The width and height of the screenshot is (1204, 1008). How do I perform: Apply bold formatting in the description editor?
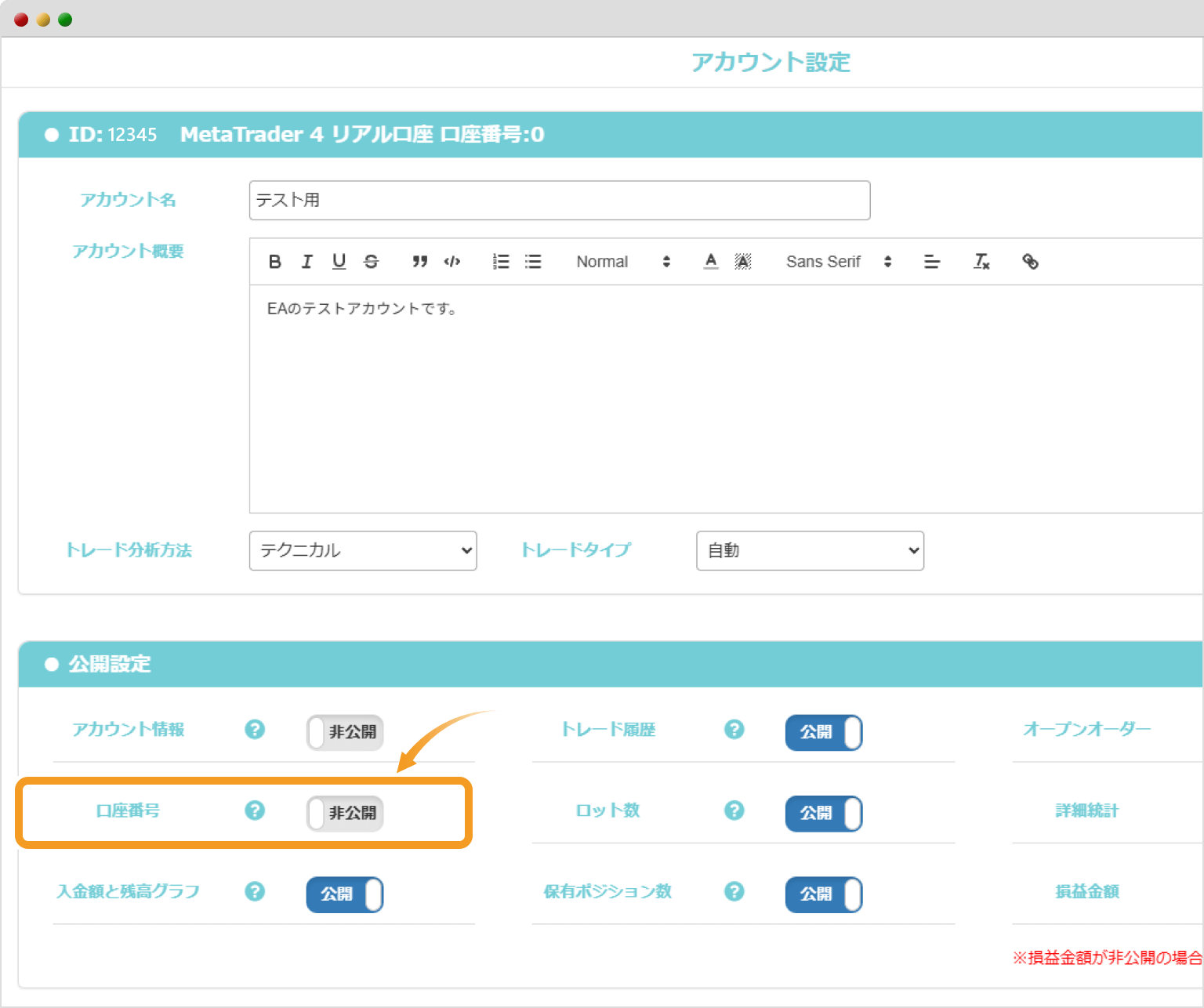pos(274,261)
